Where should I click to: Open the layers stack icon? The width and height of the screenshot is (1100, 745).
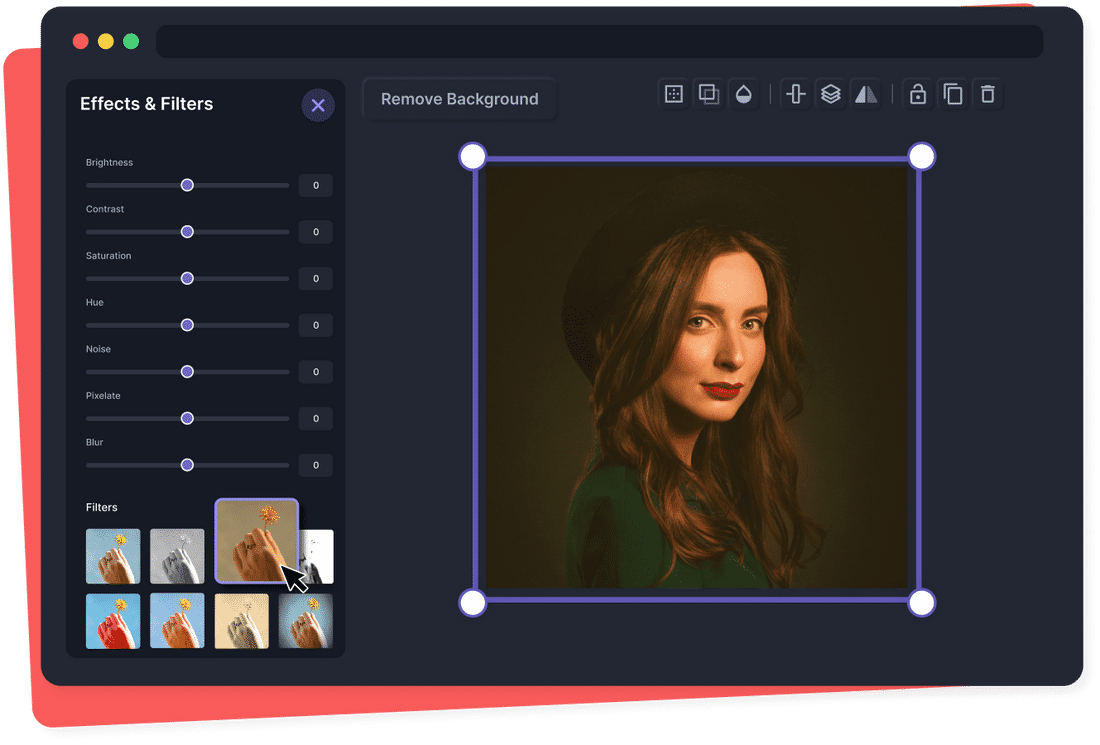tap(831, 94)
